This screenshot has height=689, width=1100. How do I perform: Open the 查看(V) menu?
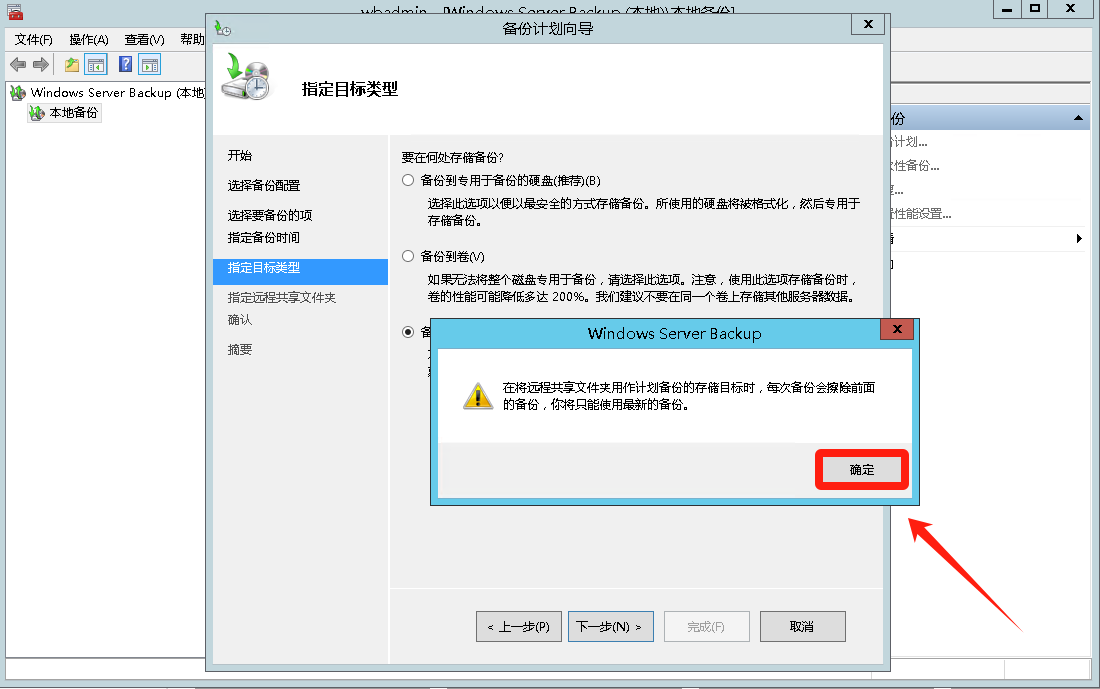(144, 39)
